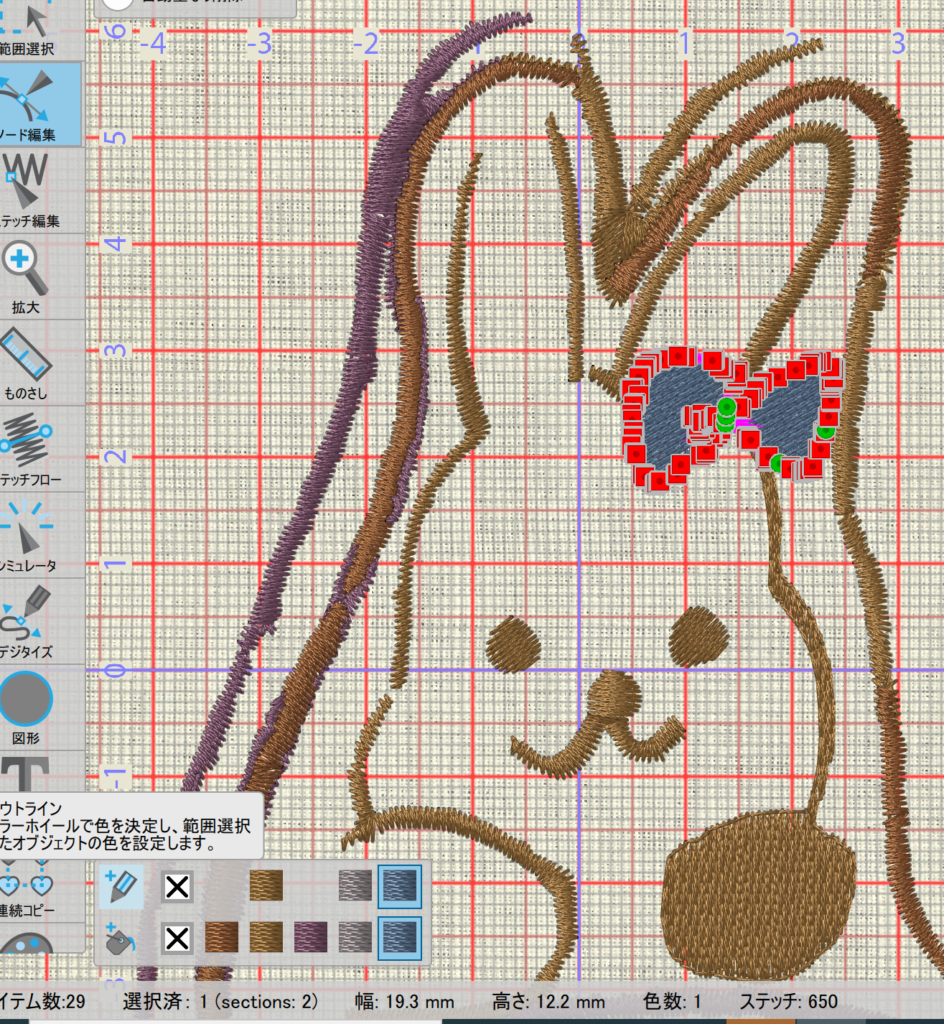Viewport: 944px width, 1024px height.
Task: Click the outline pencil color icon
Action: 121,885
